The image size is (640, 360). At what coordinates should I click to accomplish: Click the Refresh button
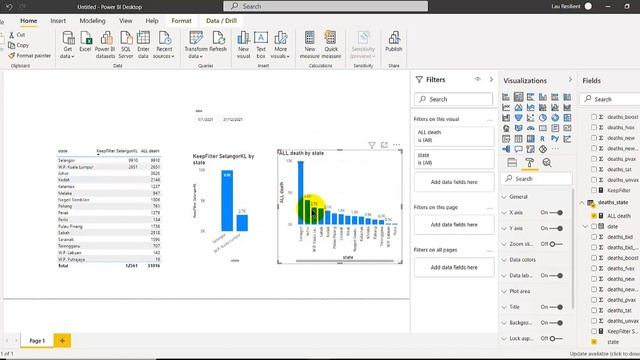[218, 41]
